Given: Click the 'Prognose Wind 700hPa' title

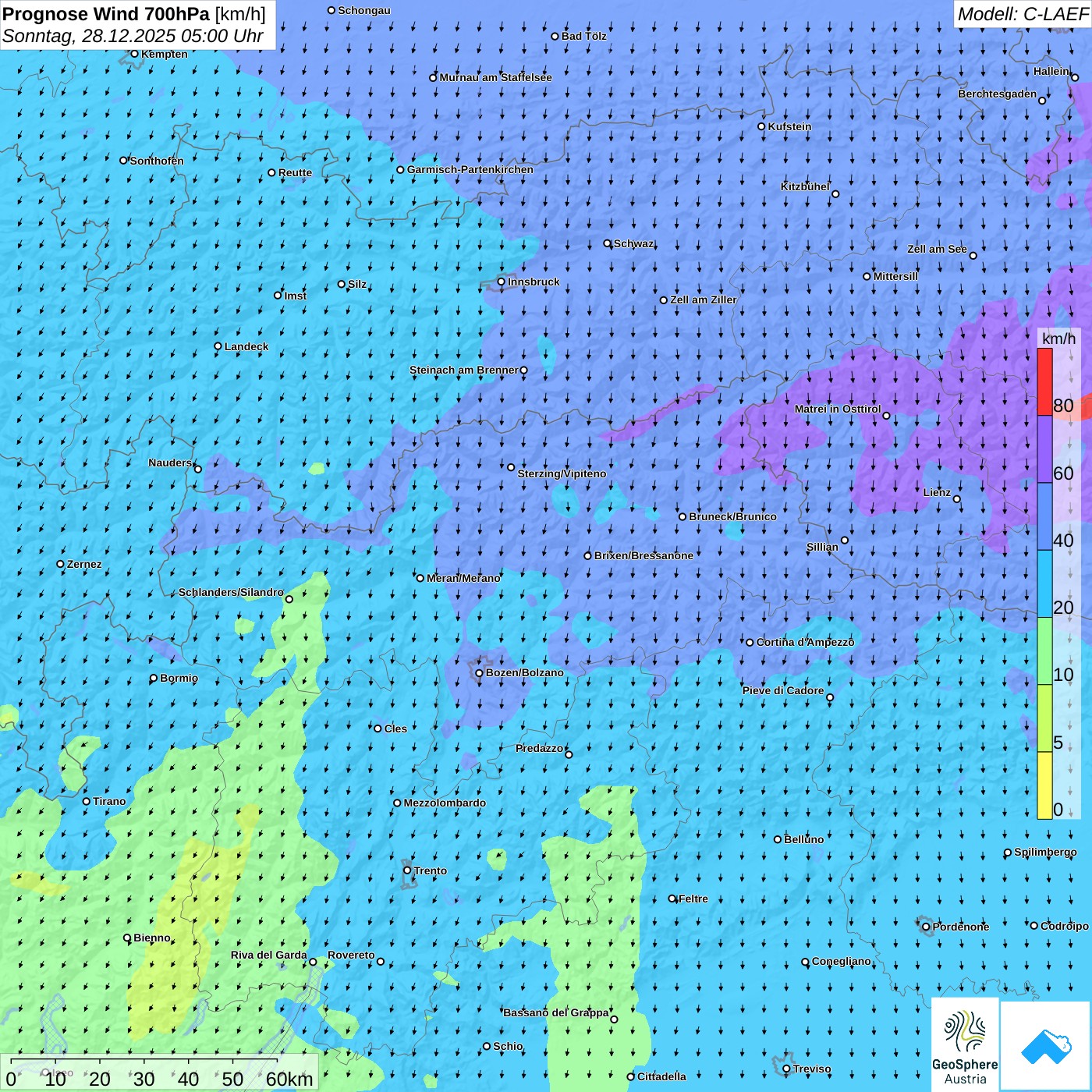Looking at the screenshot, I should point(106,14).
